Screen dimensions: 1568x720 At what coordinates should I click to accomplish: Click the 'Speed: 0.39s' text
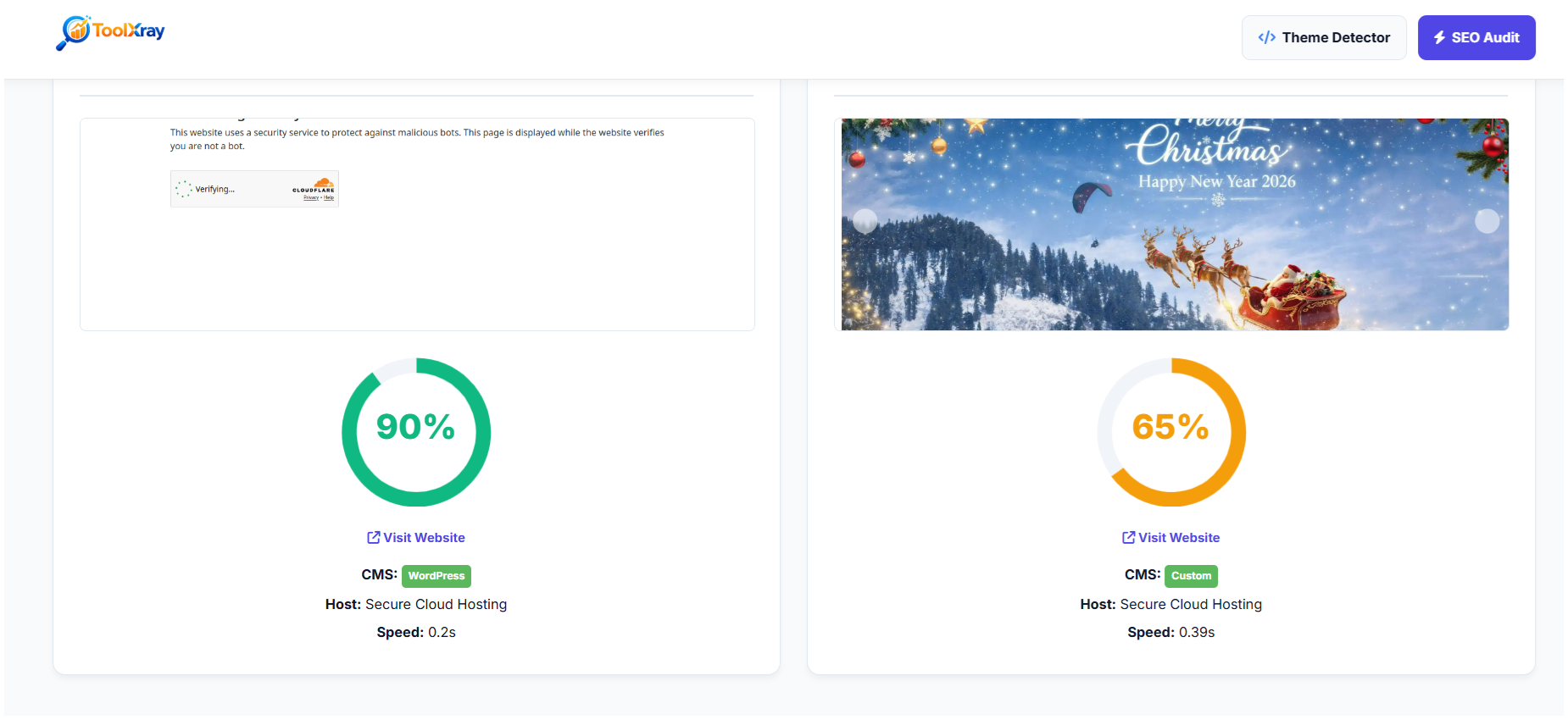(x=1171, y=633)
